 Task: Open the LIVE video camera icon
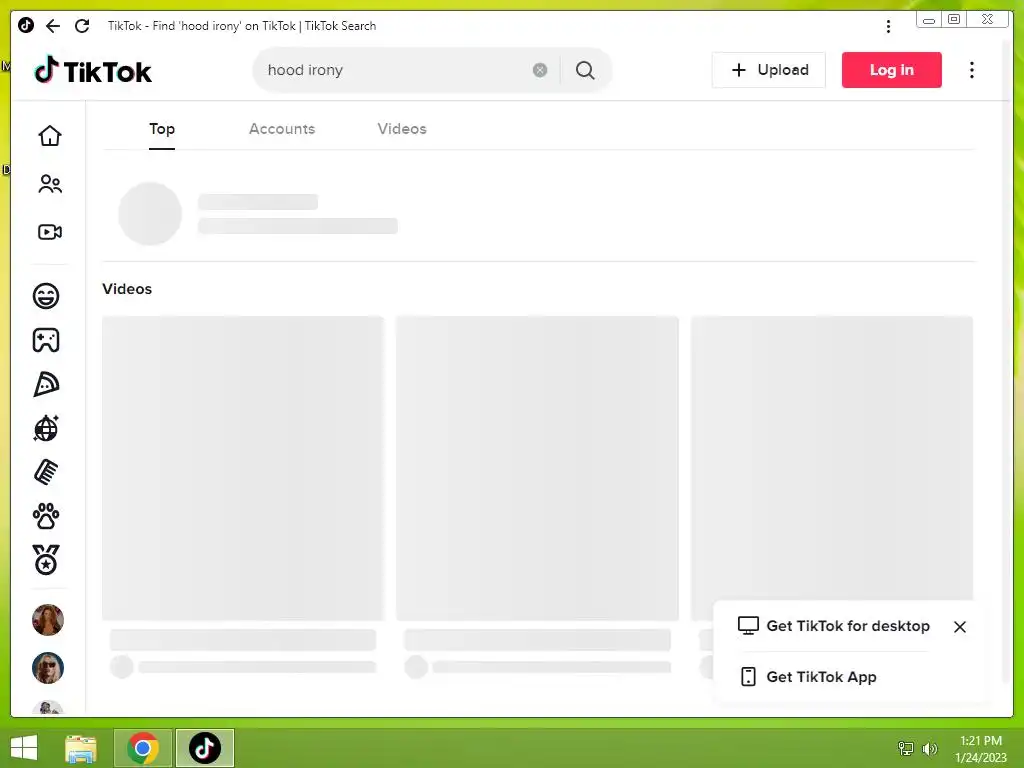click(50, 232)
